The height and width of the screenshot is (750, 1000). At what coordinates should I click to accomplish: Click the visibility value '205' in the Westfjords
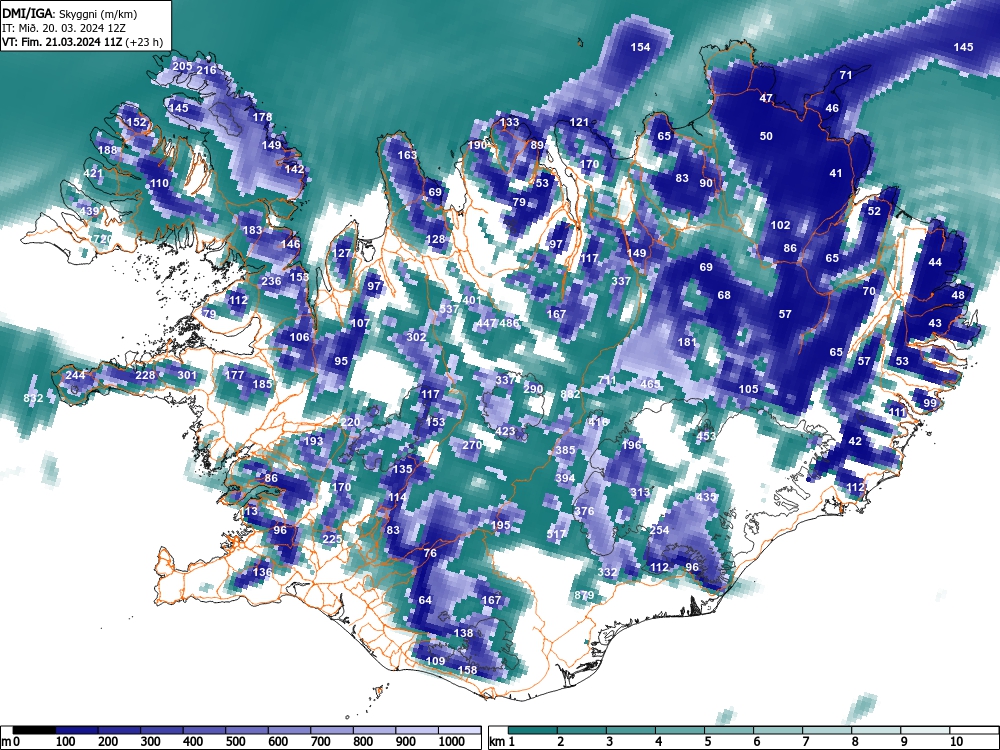[x=182, y=66]
